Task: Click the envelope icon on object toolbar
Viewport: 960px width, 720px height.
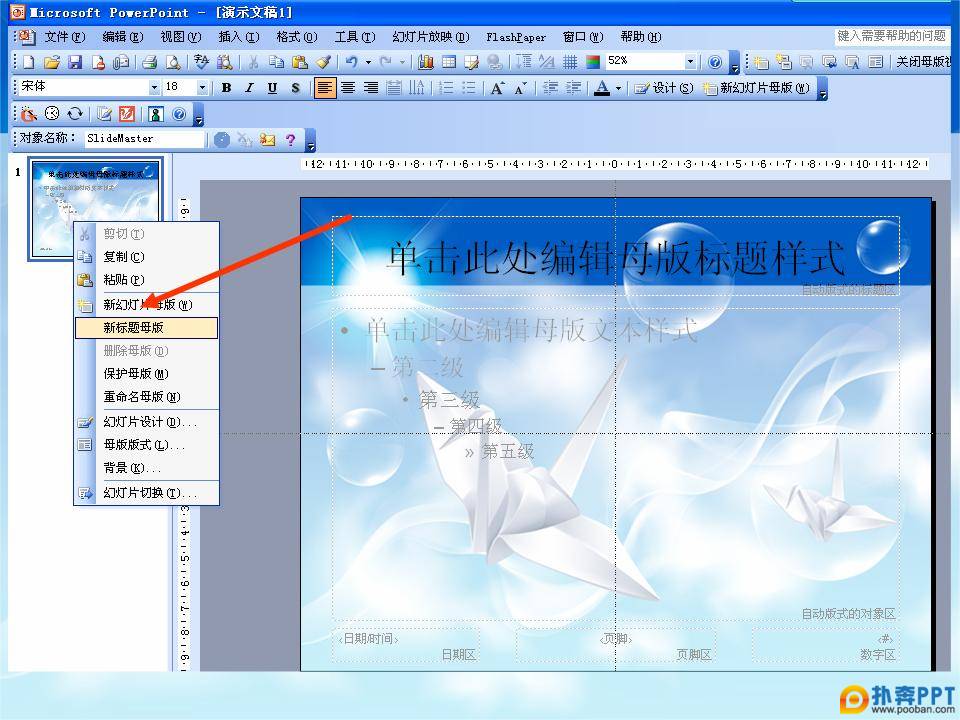Action: 268,140
